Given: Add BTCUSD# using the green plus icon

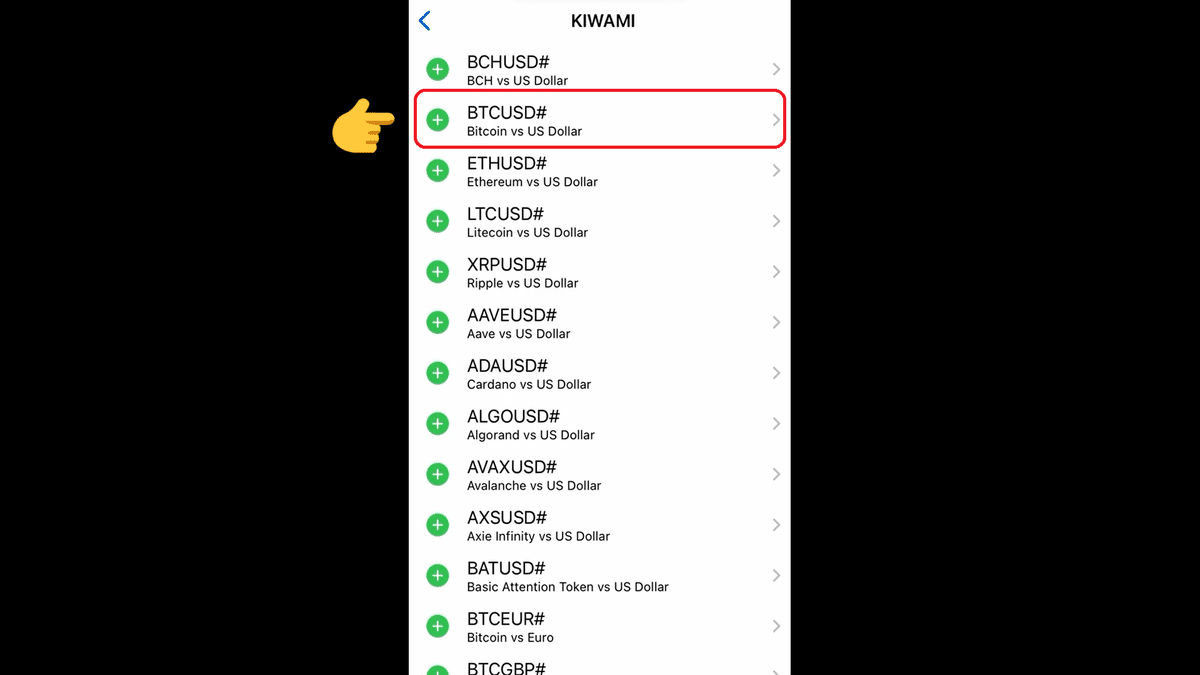Looking at the screenshot, I should (x=437, y=119).
